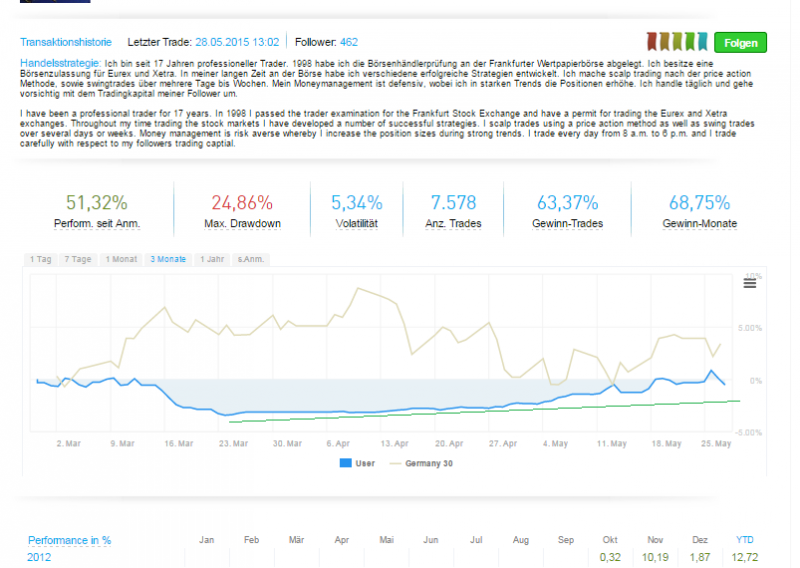The height and width of the screenshot is (568, 800).
Task: Click the red ribbon rating icon
Action: pos(652,42)
